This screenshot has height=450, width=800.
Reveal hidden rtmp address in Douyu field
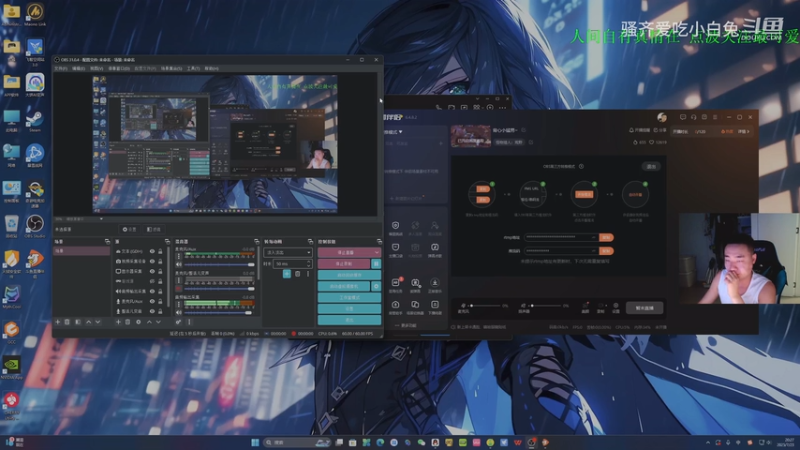tap(593, 237)
